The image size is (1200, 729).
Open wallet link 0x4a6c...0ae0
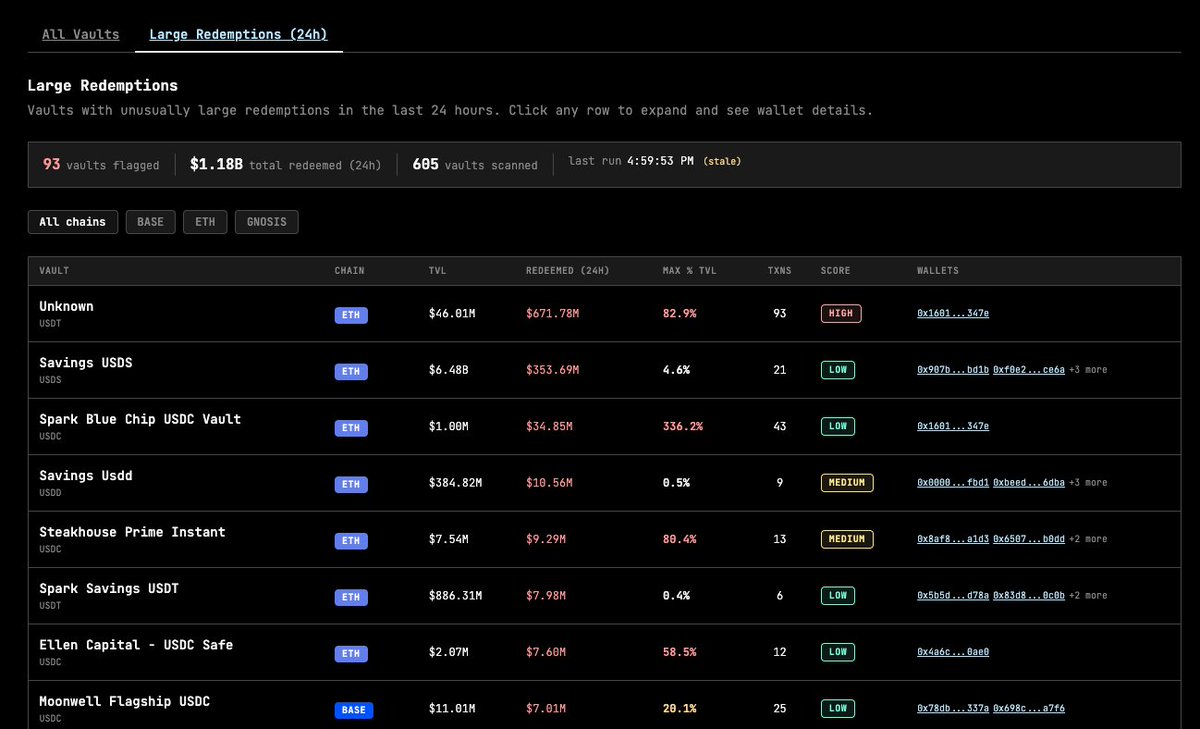953,652
